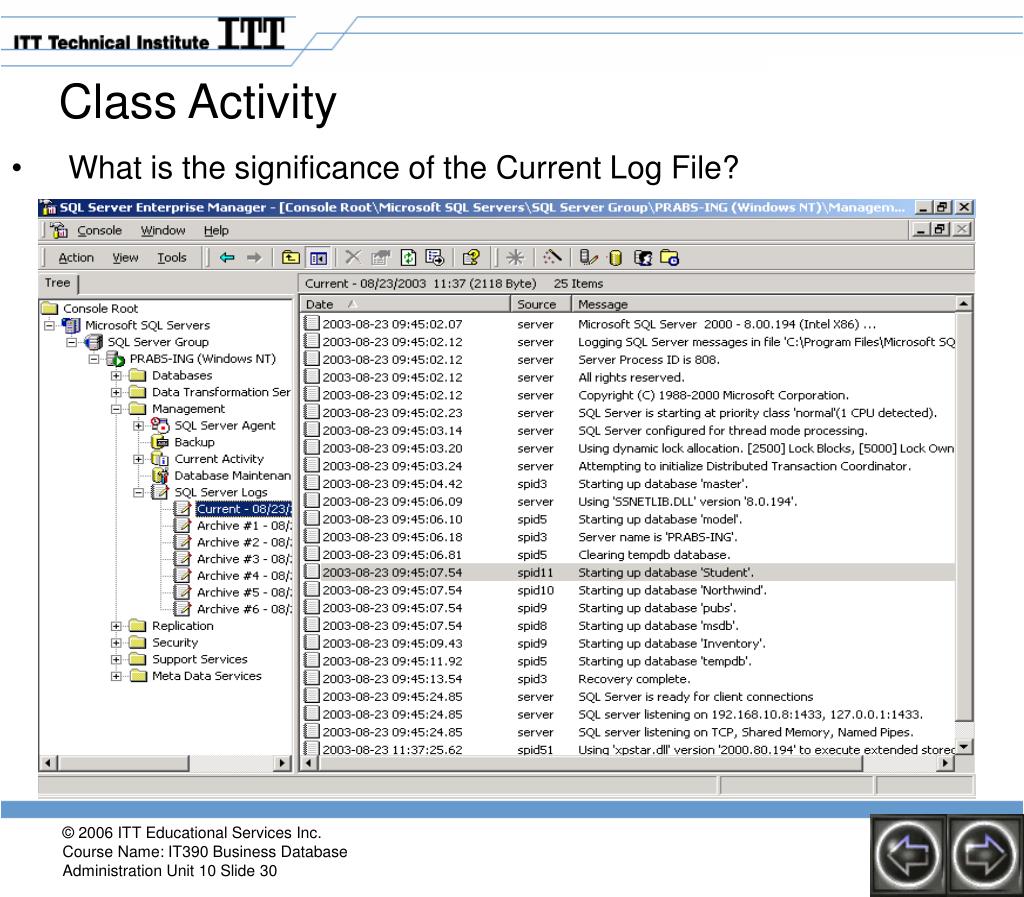Viewport: 1024px width, 897px height.
Task: Expand the Support Services folder
Action: pos(116,659)
